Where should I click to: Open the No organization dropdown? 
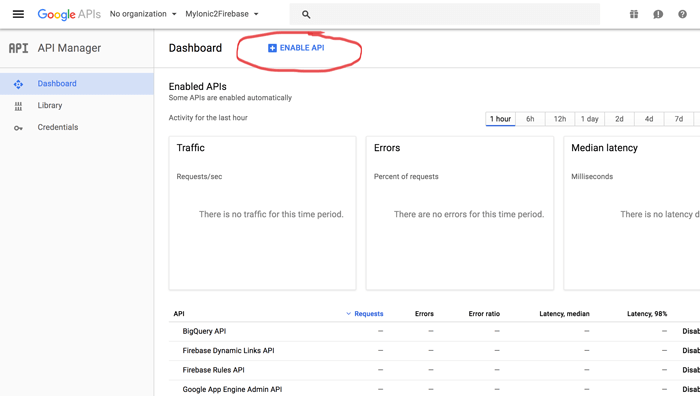[x=143, y=14]
